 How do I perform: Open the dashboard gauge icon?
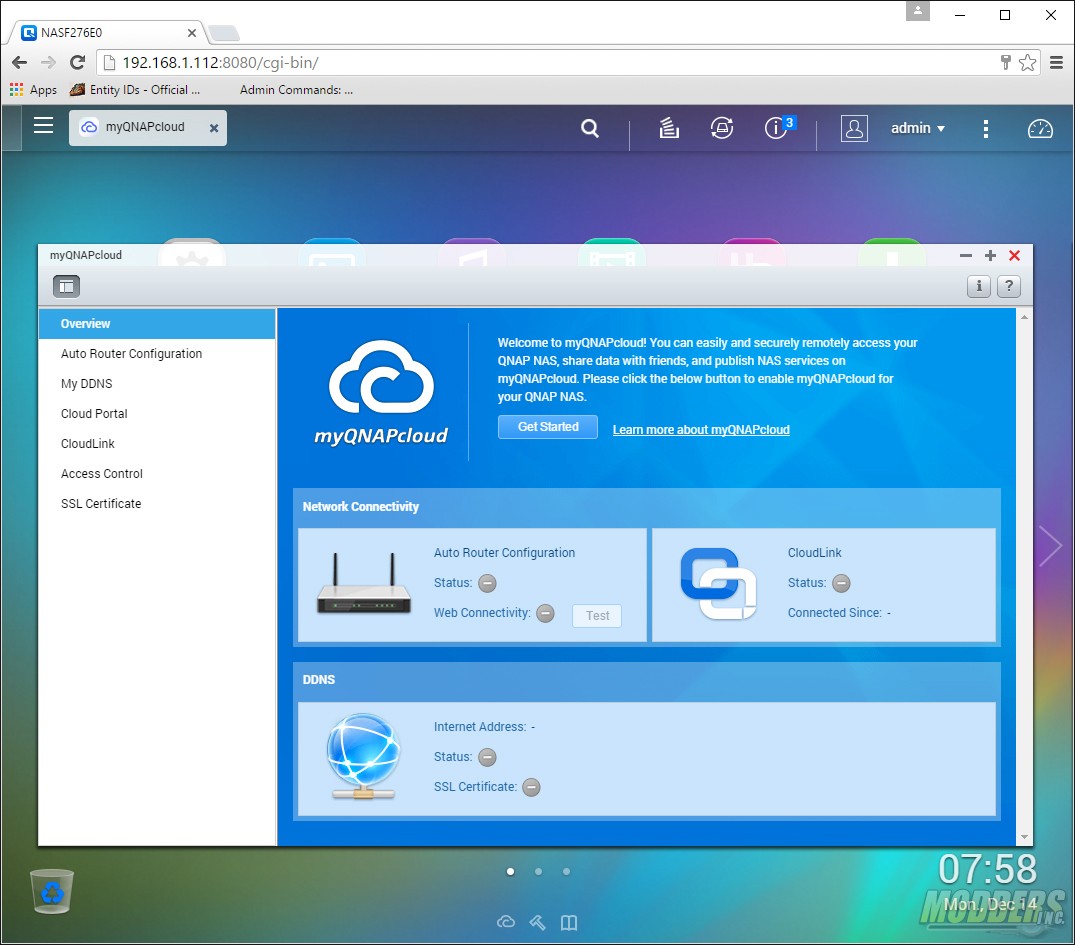pos(1039,128)
